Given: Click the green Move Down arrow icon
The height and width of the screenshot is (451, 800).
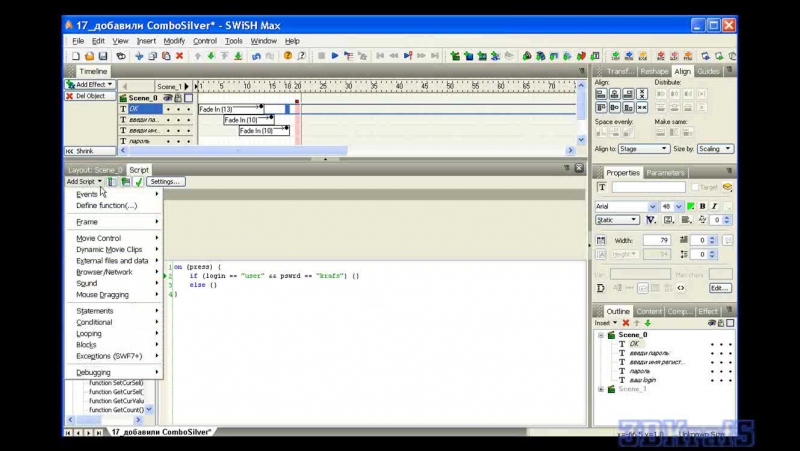Looking at the screenshot, I should click(211, 56).
